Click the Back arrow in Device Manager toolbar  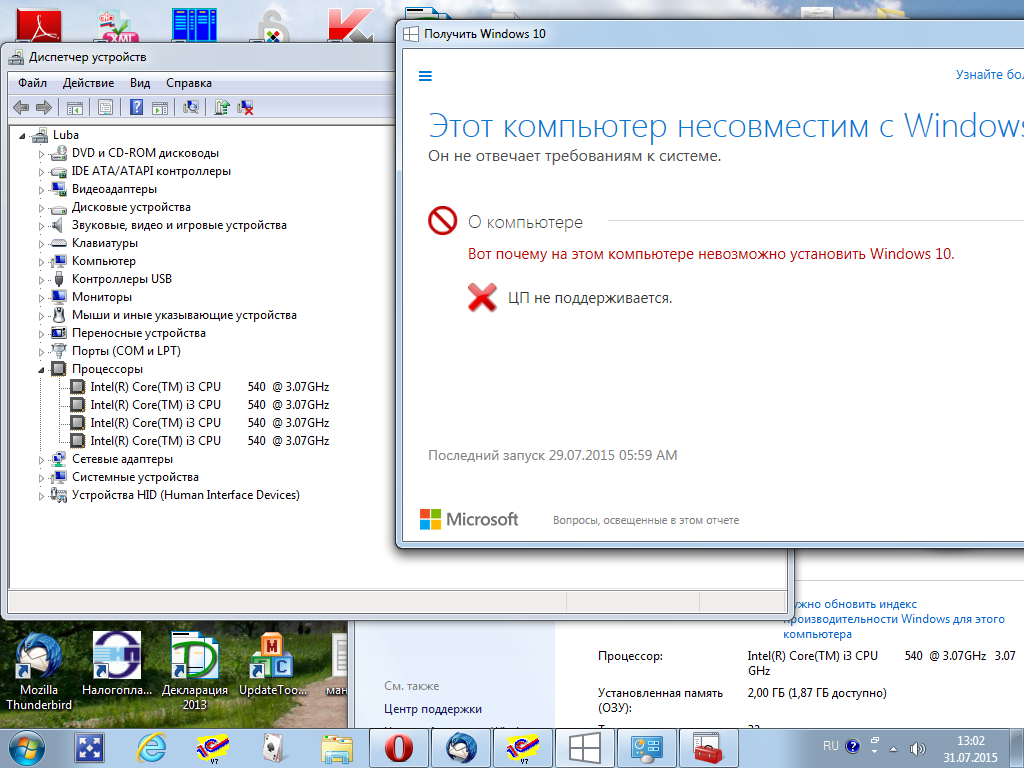tap(21, 107)
